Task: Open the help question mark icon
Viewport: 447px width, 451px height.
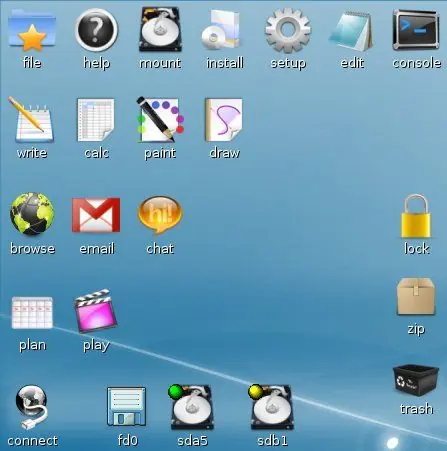Action: point(96,29)
